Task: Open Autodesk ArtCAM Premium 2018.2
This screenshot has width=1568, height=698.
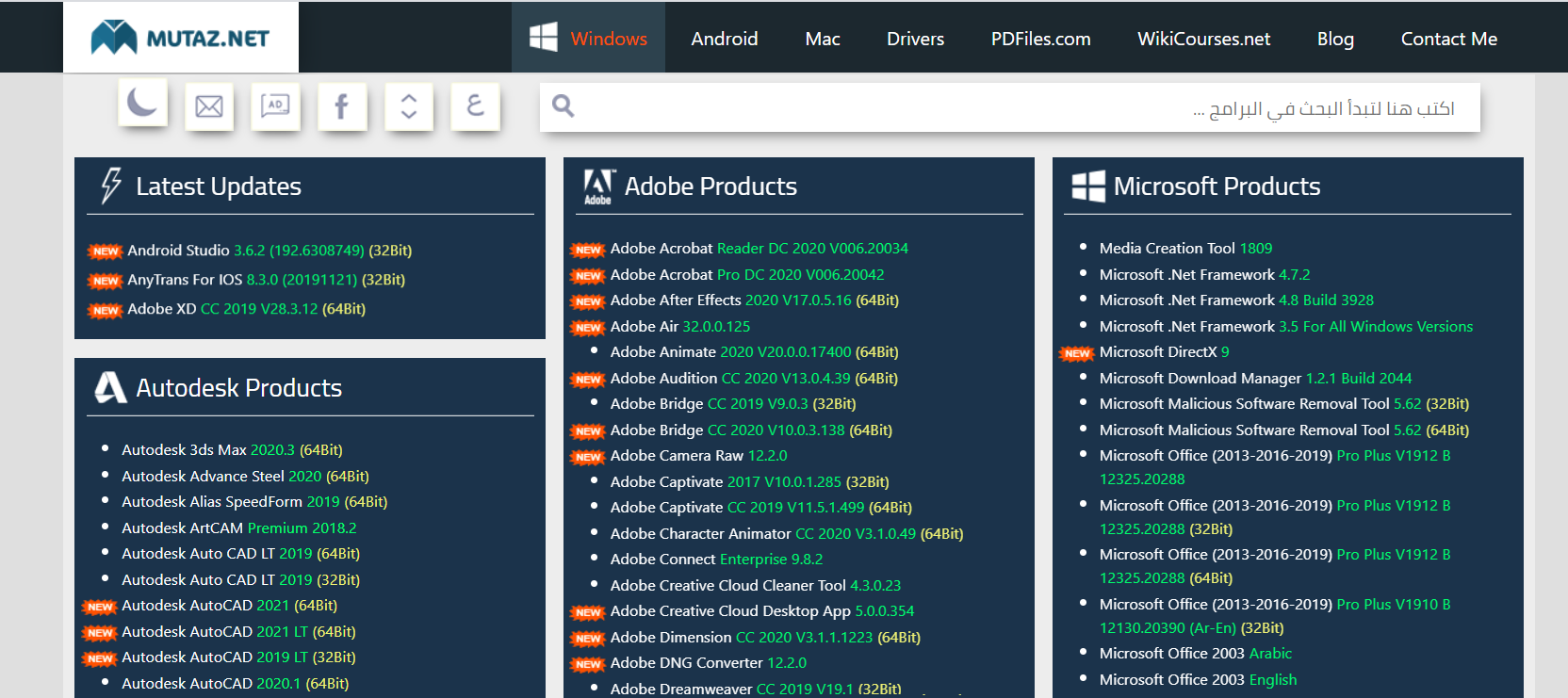Action: pyautogui.click(x=239, y=528)
